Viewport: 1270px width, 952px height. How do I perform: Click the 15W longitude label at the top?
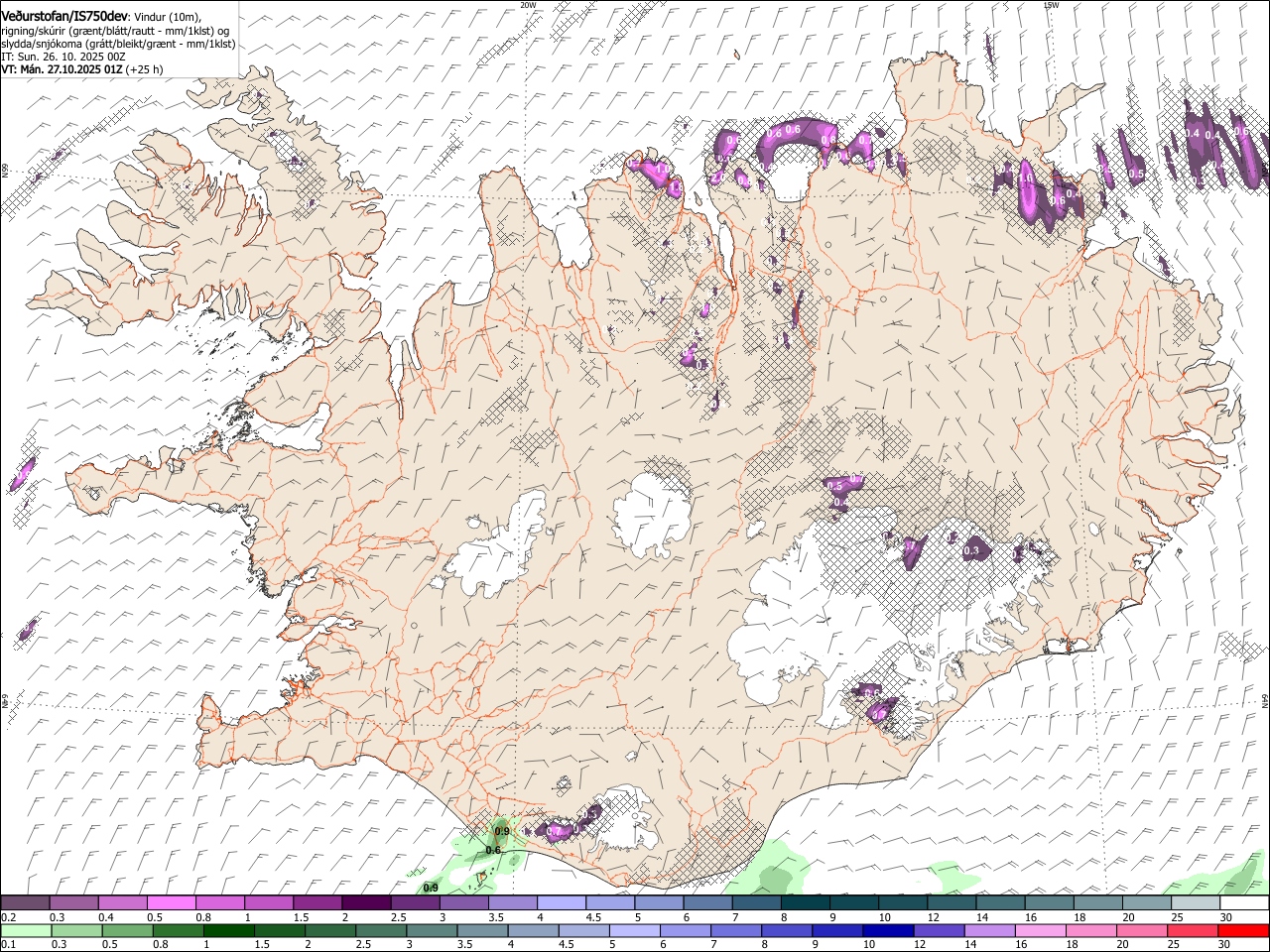click(1051, 5)
